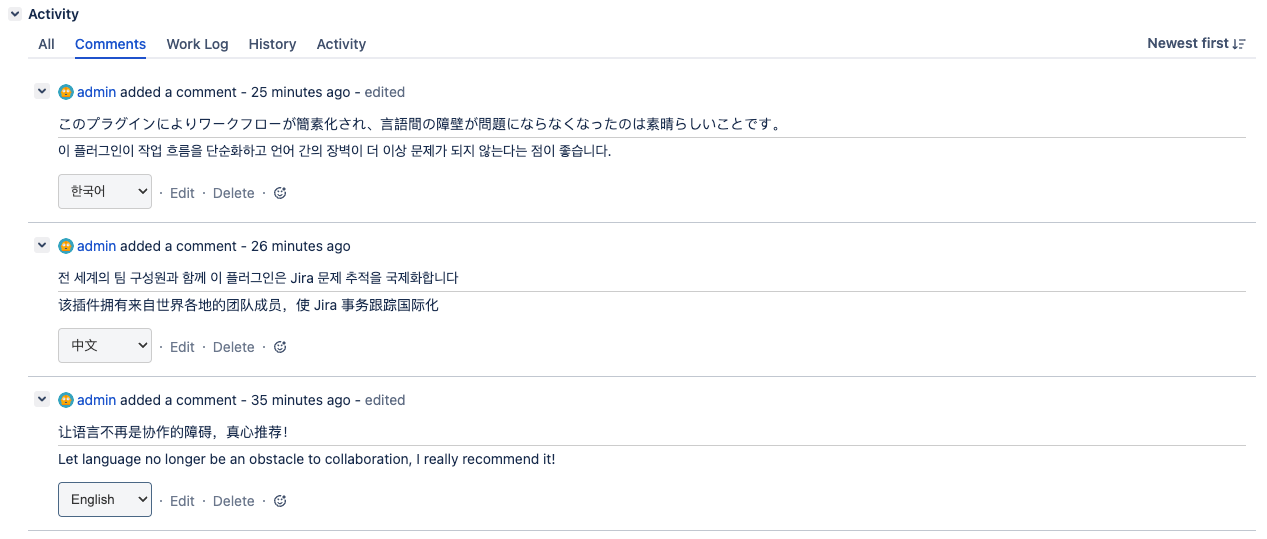Click admin avatar on the 25 minutes ago comment
Viewport: 1267px width, 539px height.
[x=66, y=92]
